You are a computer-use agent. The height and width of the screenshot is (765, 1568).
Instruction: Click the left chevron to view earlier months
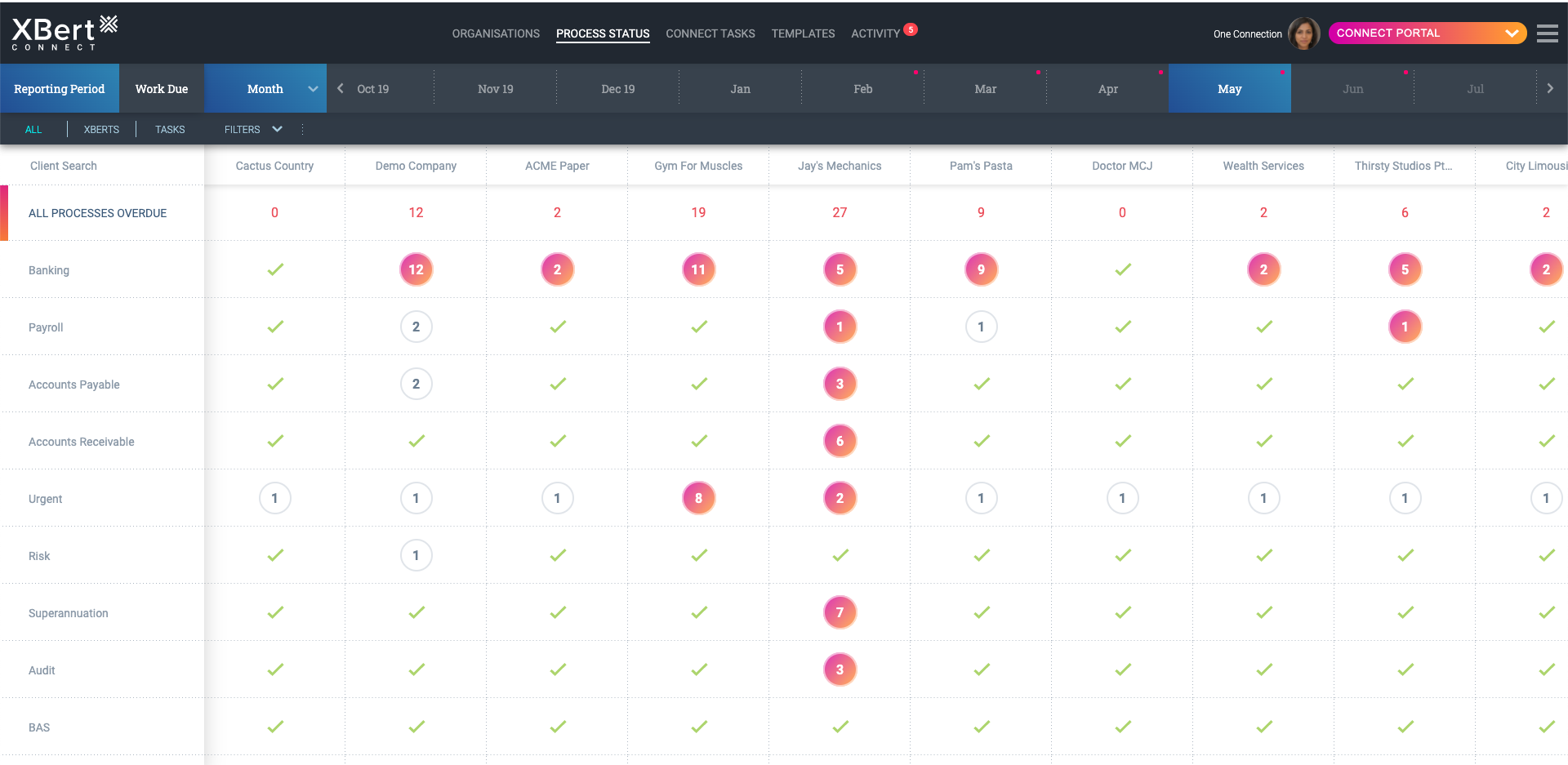point(339,88)
